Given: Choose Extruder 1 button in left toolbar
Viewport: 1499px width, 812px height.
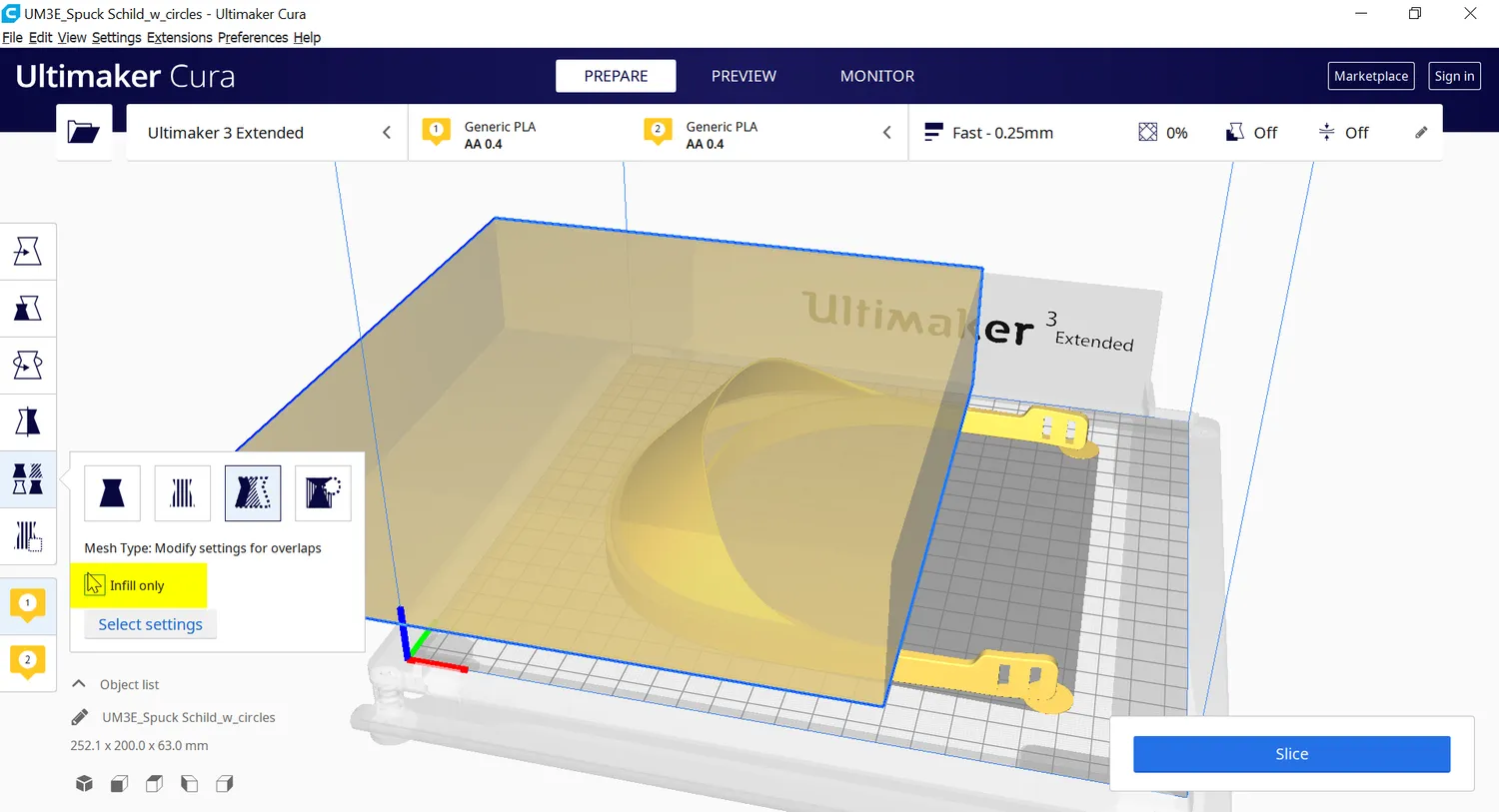Looking at the screenshot, I should coord(28,604).
